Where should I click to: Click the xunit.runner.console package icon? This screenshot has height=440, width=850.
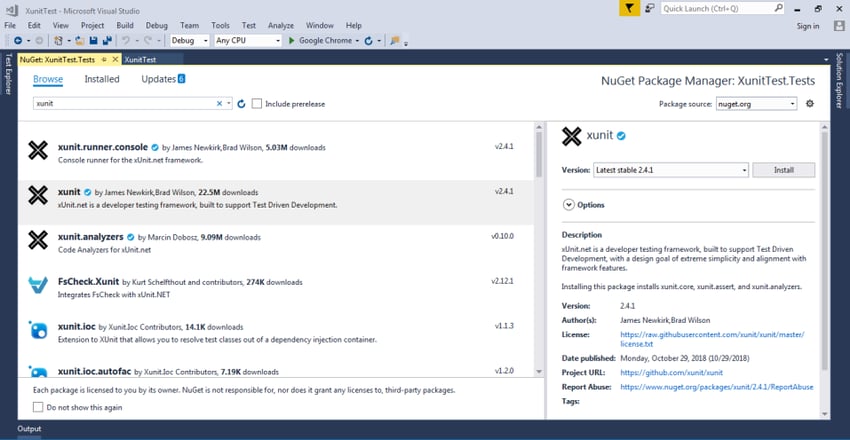tap(38, 150)
